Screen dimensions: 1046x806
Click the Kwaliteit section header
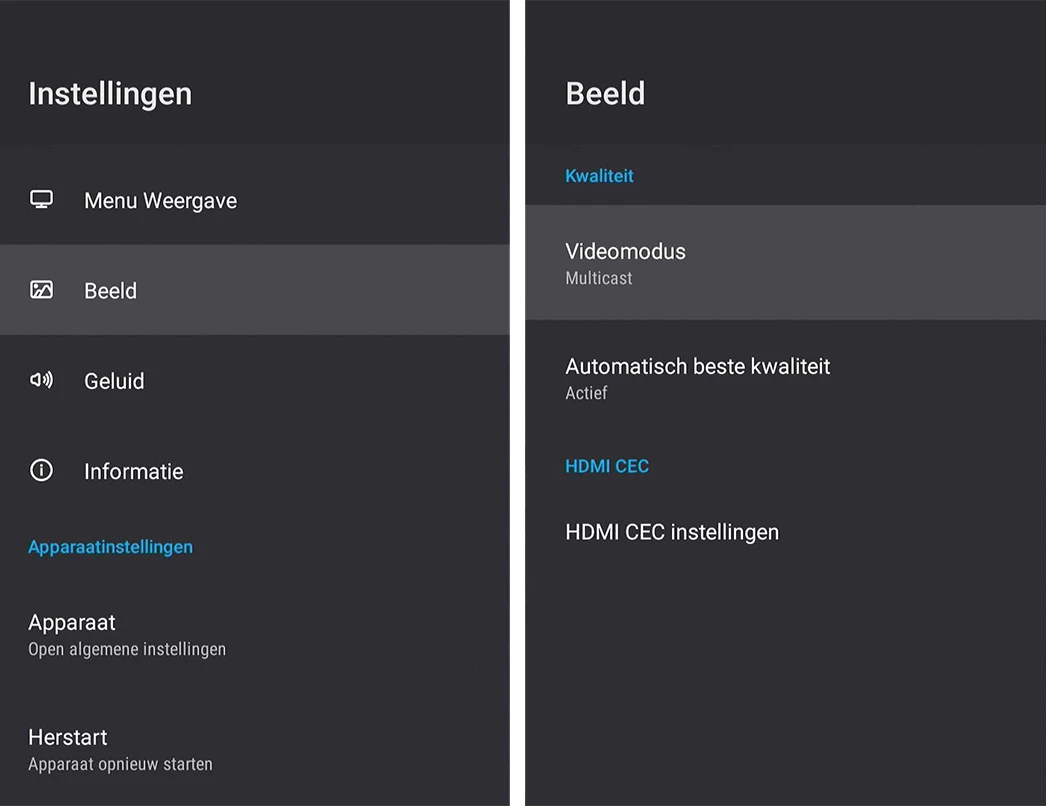pyautogui.click(x=599, y=176)
